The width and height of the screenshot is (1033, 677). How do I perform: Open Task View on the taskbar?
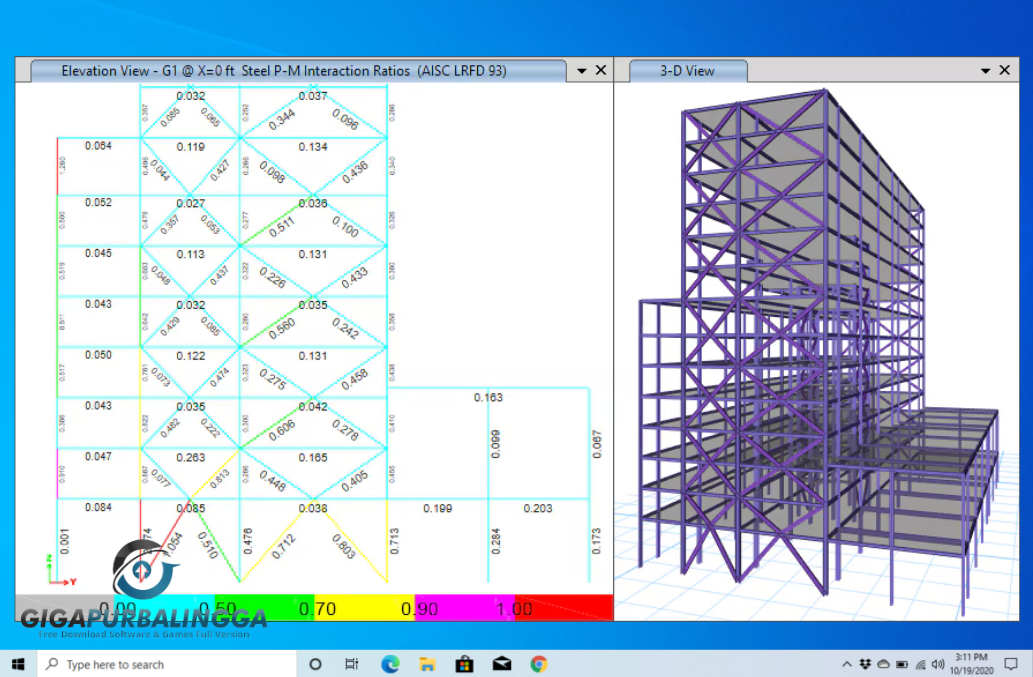point(352,663)
